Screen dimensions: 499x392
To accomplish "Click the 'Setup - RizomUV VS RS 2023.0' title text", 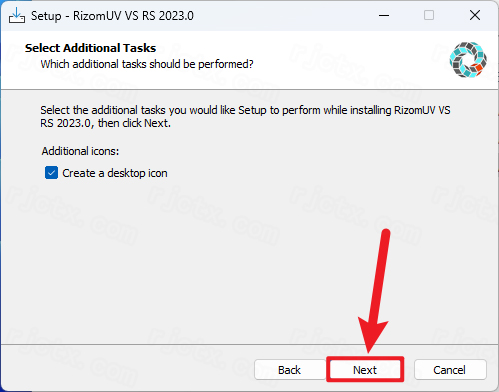I will 112,16.
